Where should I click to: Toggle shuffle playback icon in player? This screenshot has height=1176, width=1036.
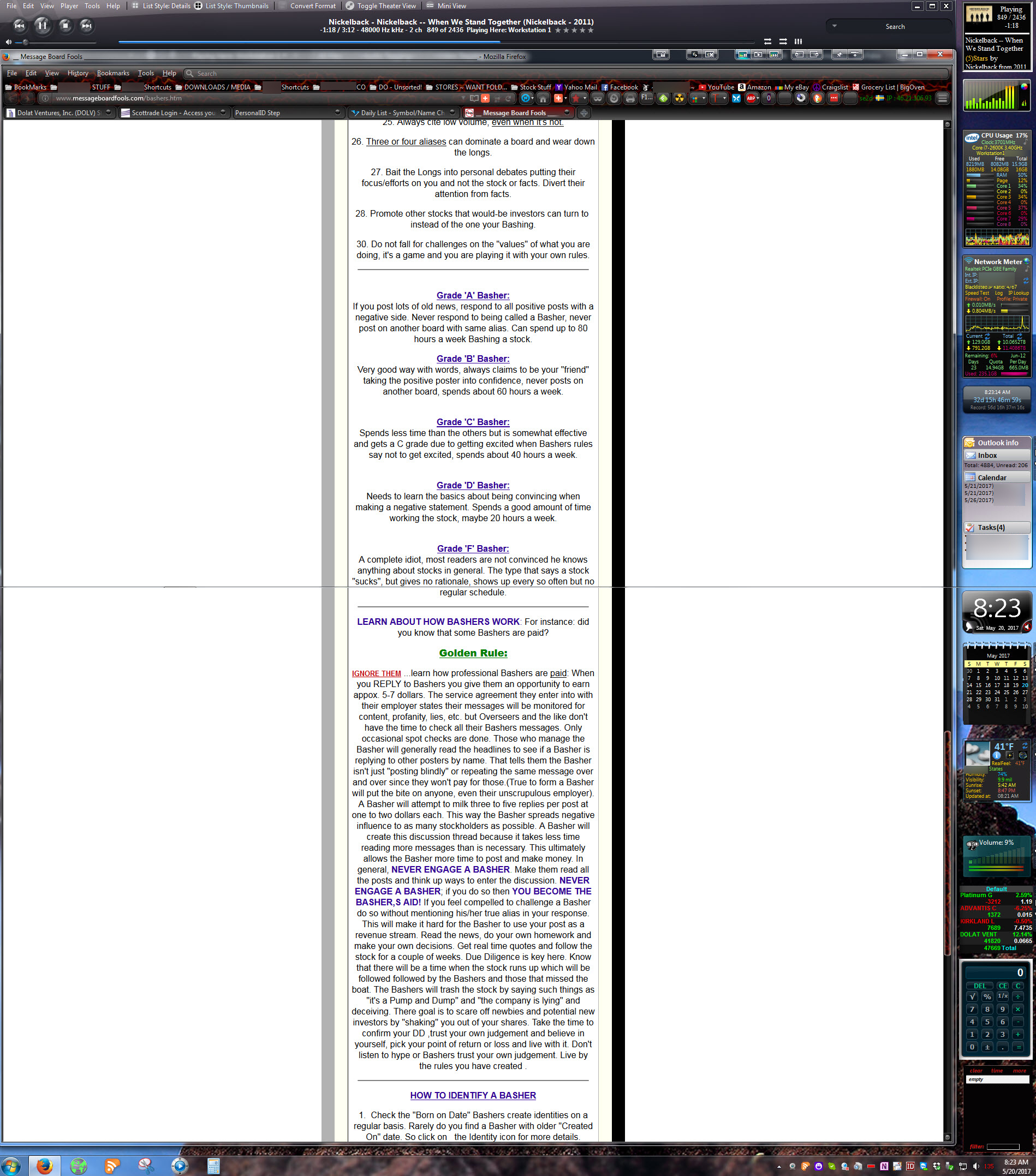point(767,41)
